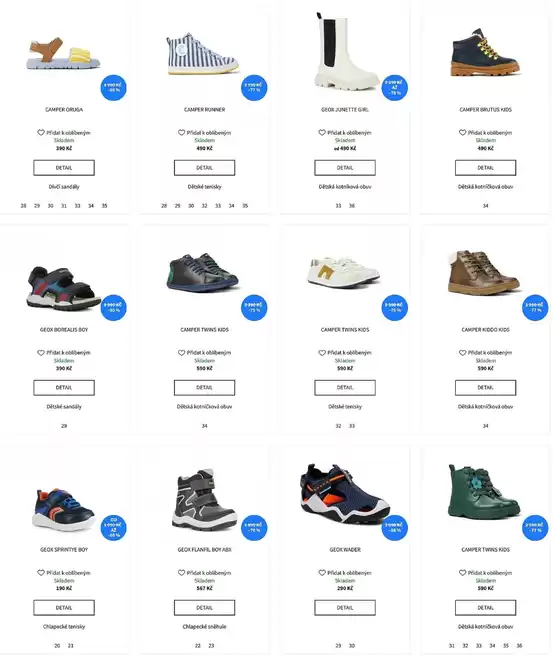560x663 pixels.
Task: Click heart icon for Camper Kiddo Kids
Action: tap(462, 353)
